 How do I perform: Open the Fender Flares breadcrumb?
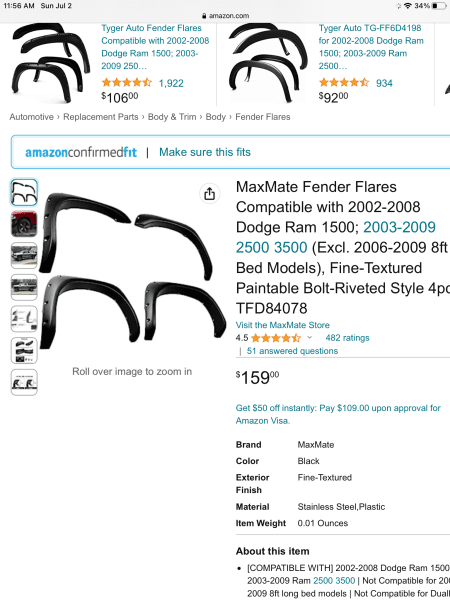[x=262, y=117]
